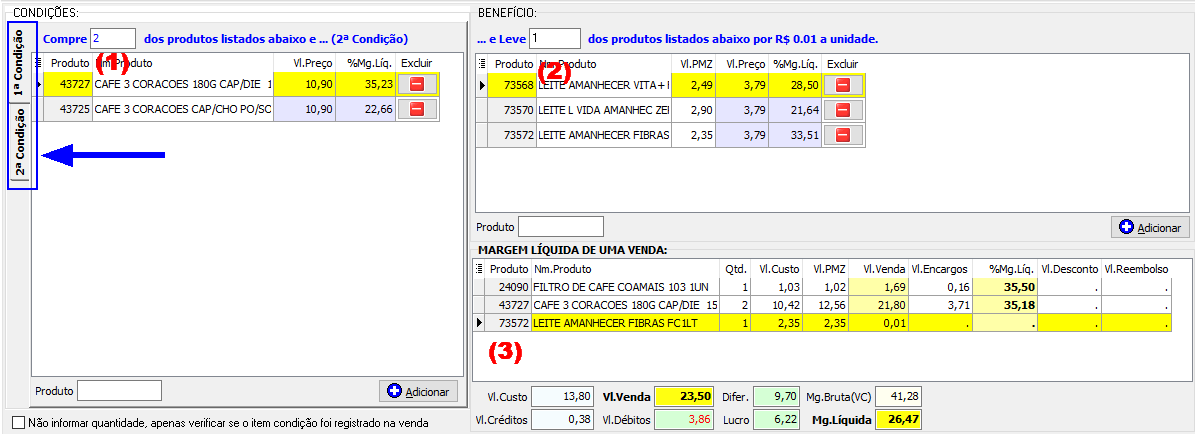Click the Vl.Créditos field 0,38
1195x434 pixels.
point(563,419)
